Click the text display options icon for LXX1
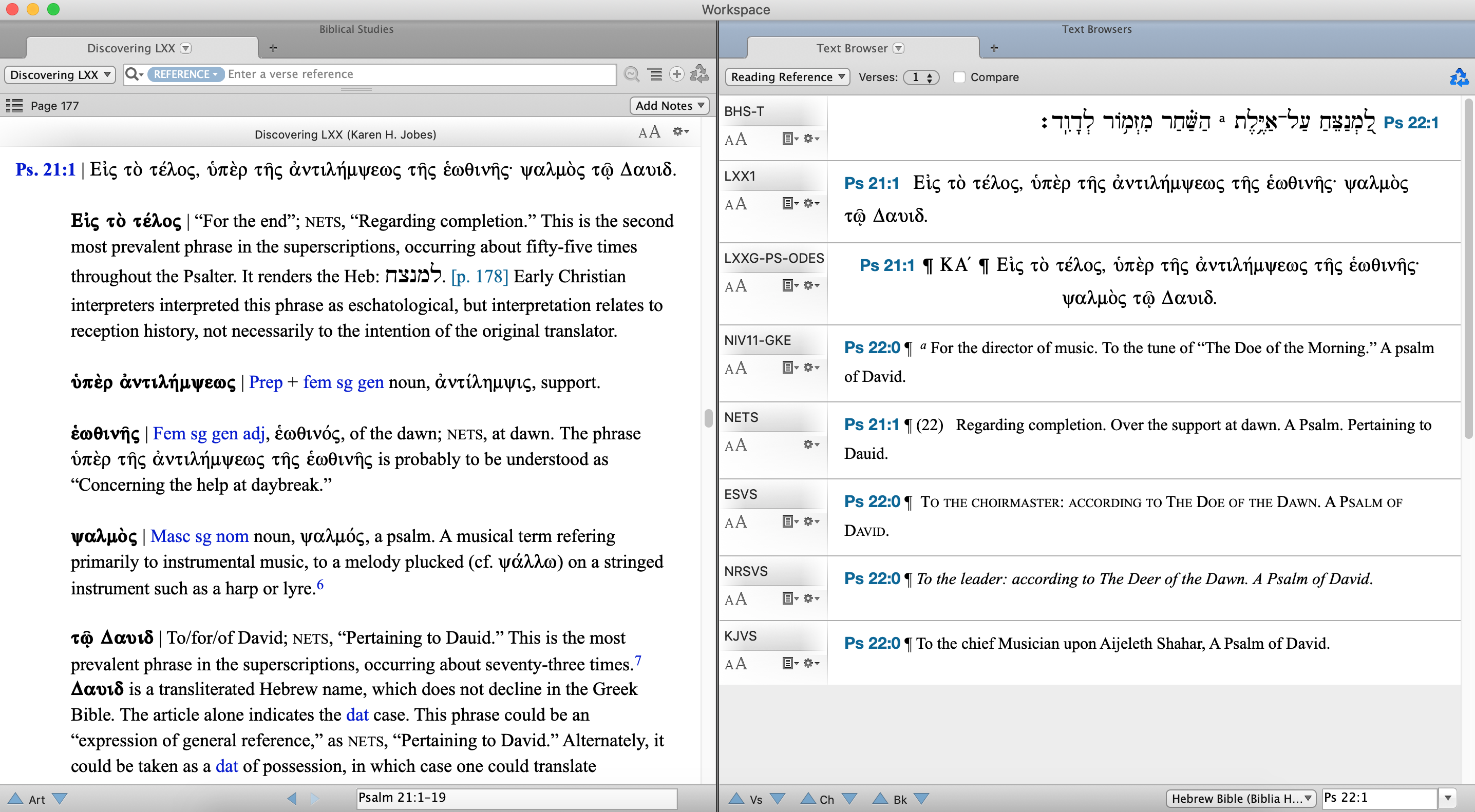 click(x=789, y=203)
